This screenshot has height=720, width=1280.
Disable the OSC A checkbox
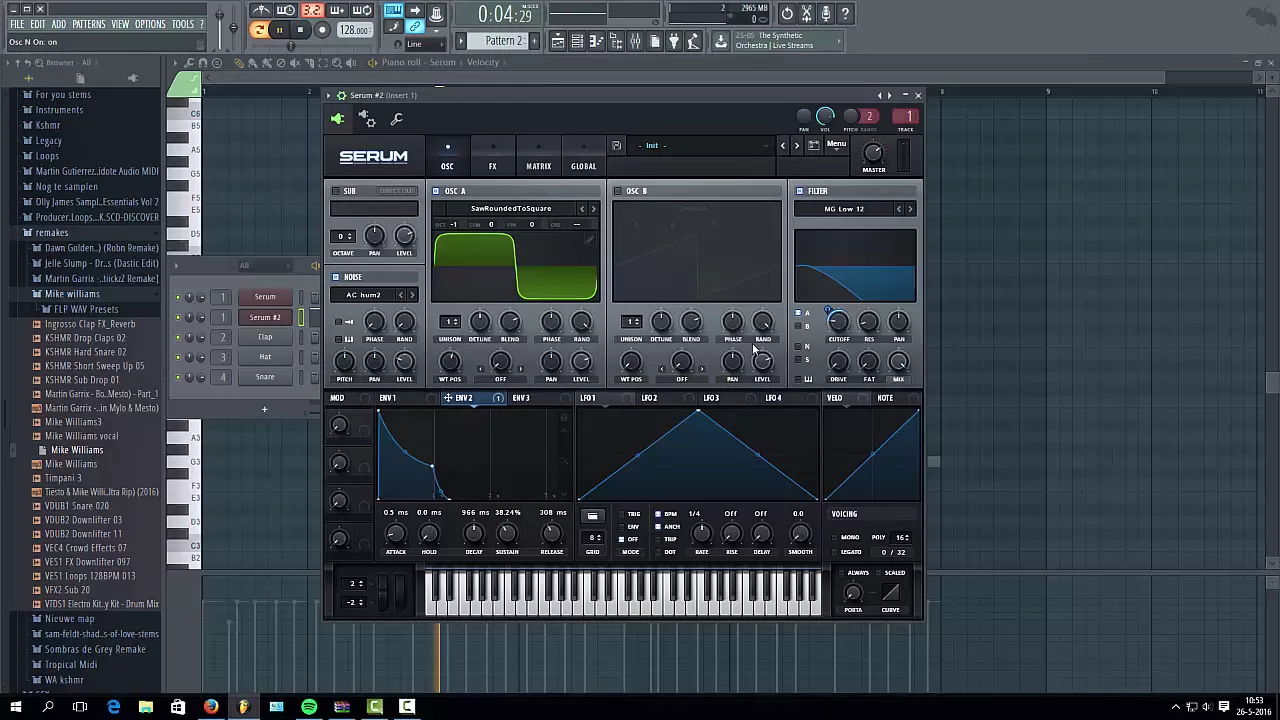(x=437, y=191)
